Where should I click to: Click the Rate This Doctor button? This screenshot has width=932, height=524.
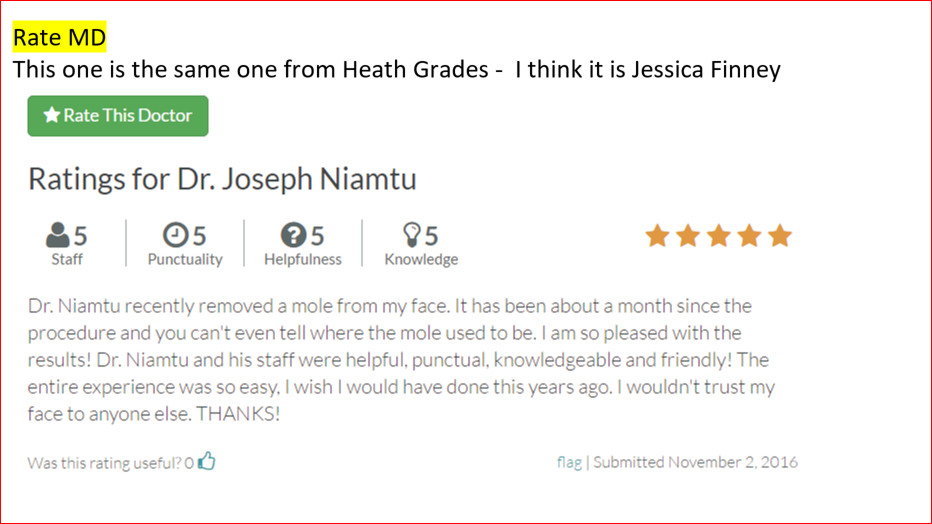[x=118, y=116]
